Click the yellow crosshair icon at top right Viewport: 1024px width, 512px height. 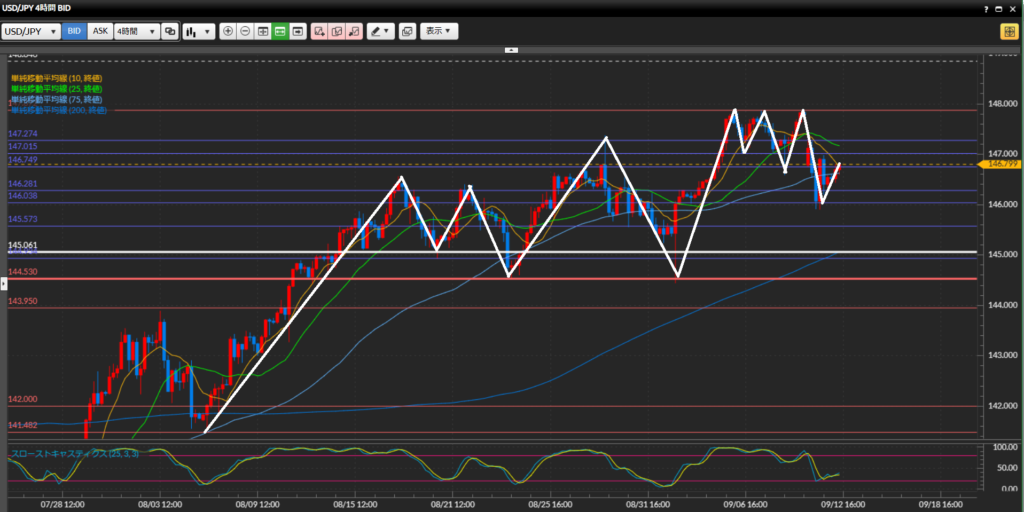coord(1007,31)
